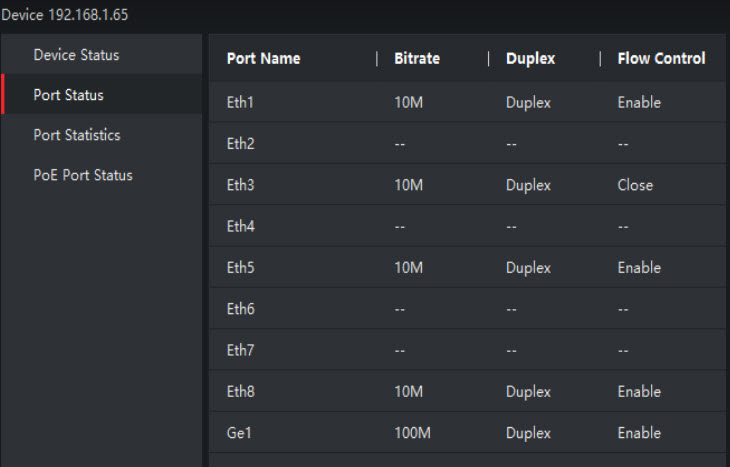Viewport: 730px width, 467px height.
Task: Select the Eth8 port row name
Action: point(241,392)
